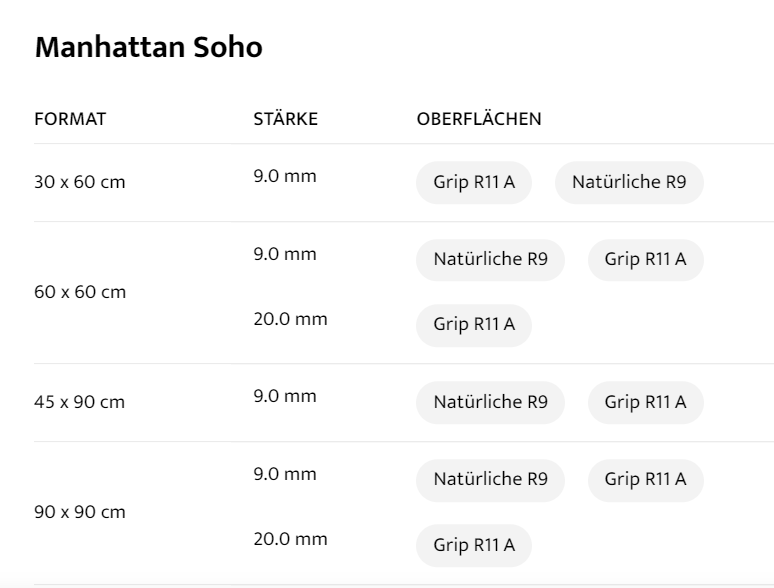Viewport: 774px width, 588px height.
Task: Click 20.0 mm thickness in 60 x 60 cm row
Action: (290, 320)
